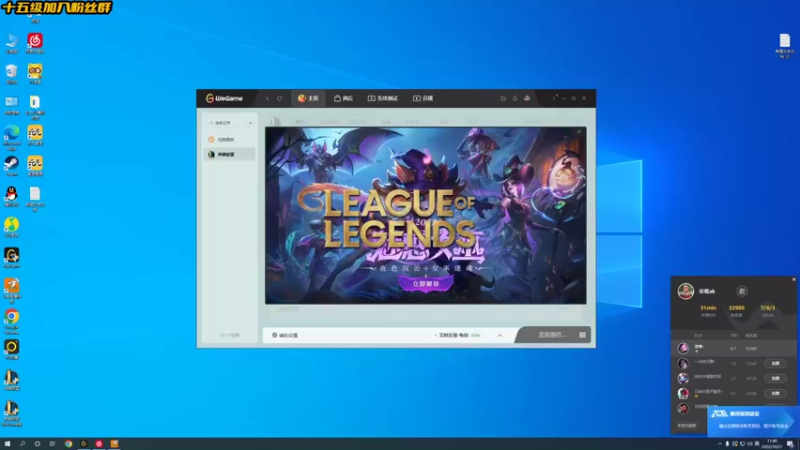The image size is (800, 450).
Task: Switch to the 直播 live tab
Action: [423, 98]
